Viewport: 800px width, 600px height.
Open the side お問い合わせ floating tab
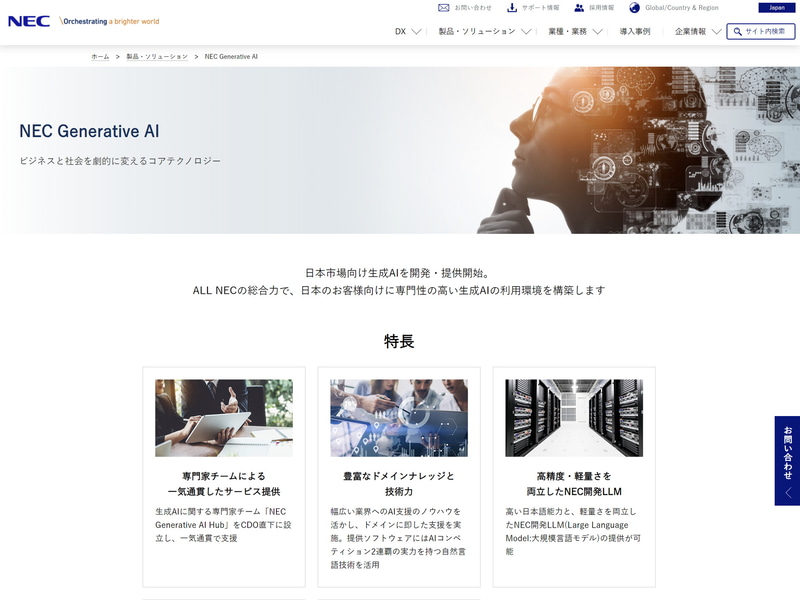787,461
